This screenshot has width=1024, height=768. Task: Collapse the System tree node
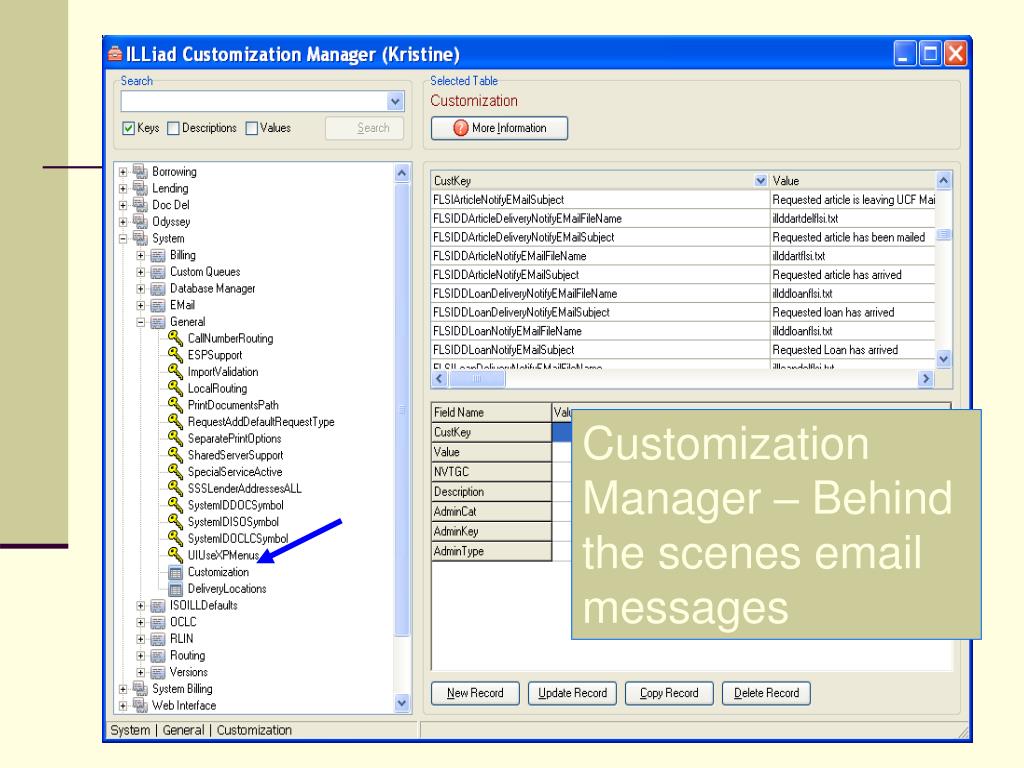coord(123,238)
